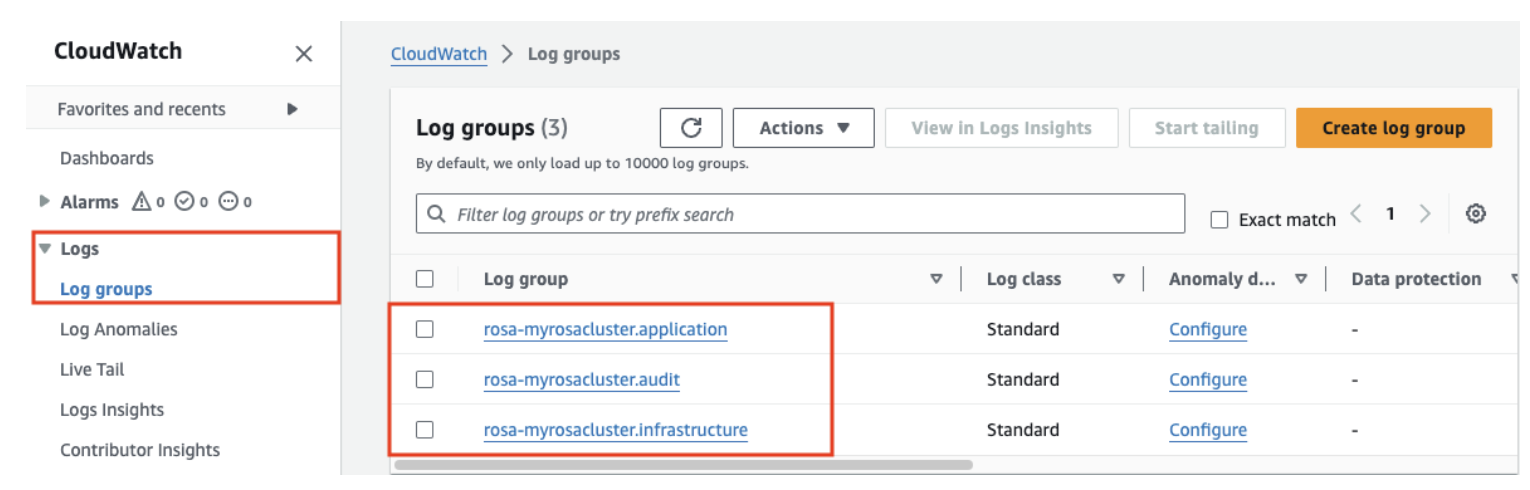Expand the Alarms section

[x=44, y=201]
